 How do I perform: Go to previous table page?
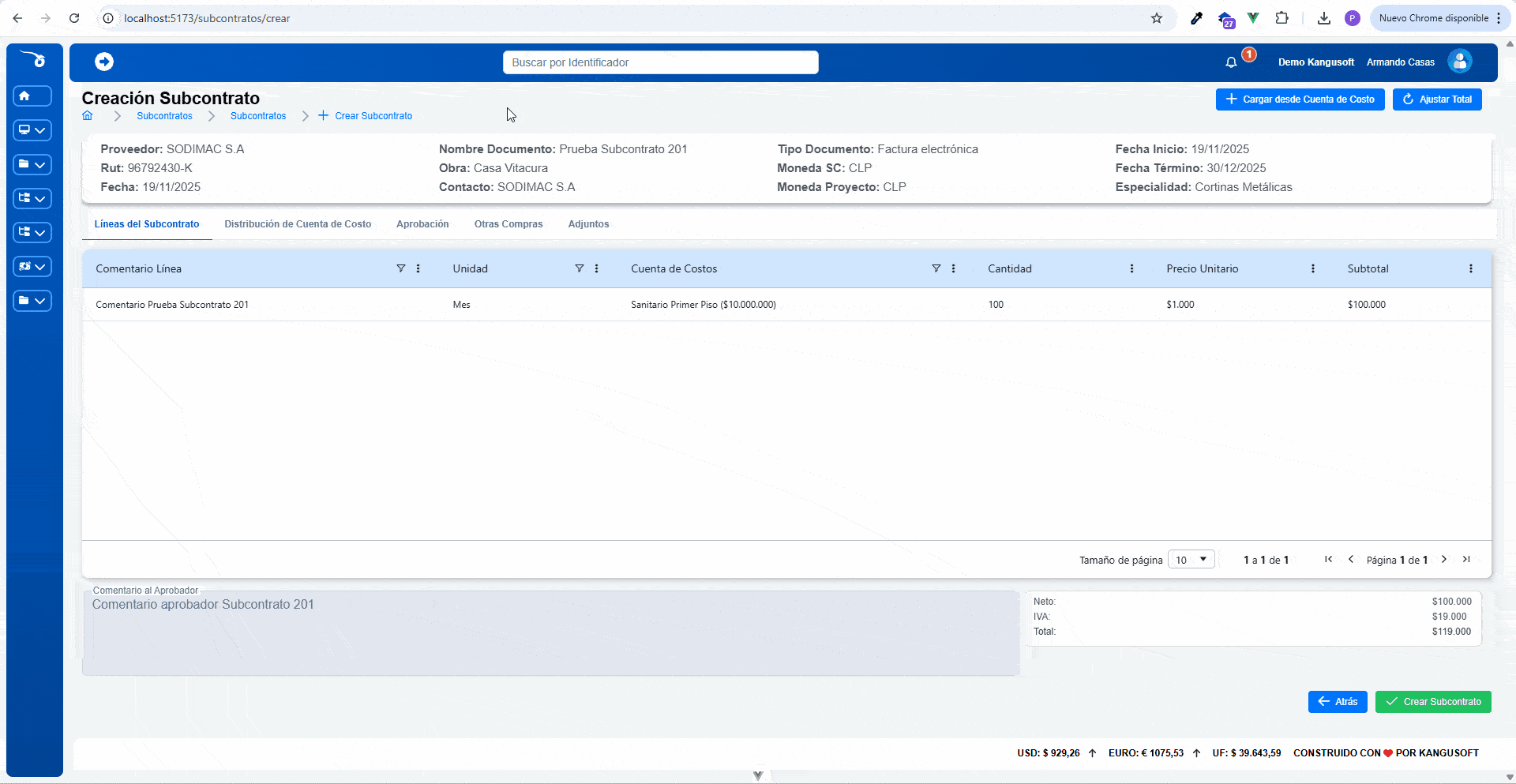click(x=1351, y=559)
